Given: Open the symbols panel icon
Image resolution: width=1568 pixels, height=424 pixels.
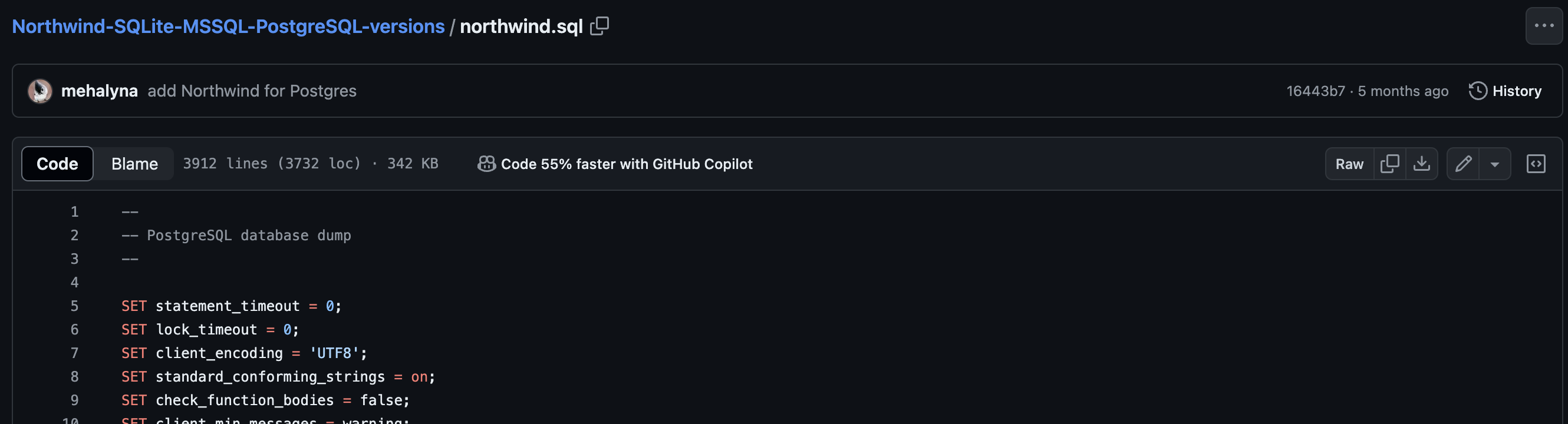Looking at the screenshot, I should tap(1536, 164).
